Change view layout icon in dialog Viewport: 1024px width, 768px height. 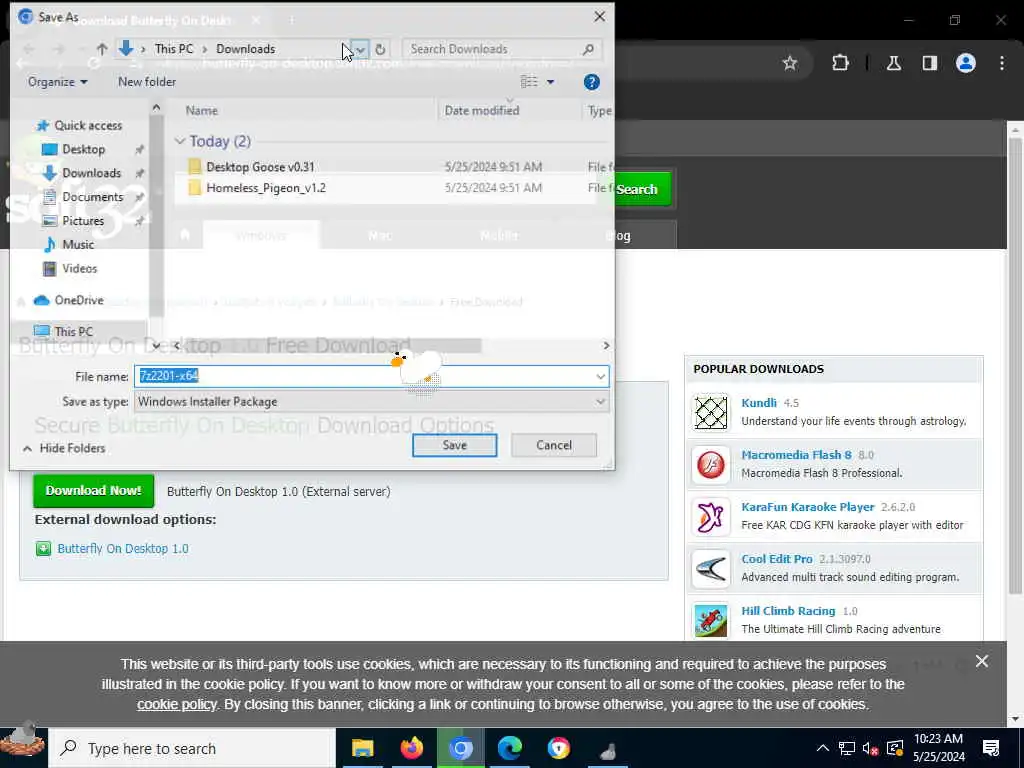tap(529, 82)
